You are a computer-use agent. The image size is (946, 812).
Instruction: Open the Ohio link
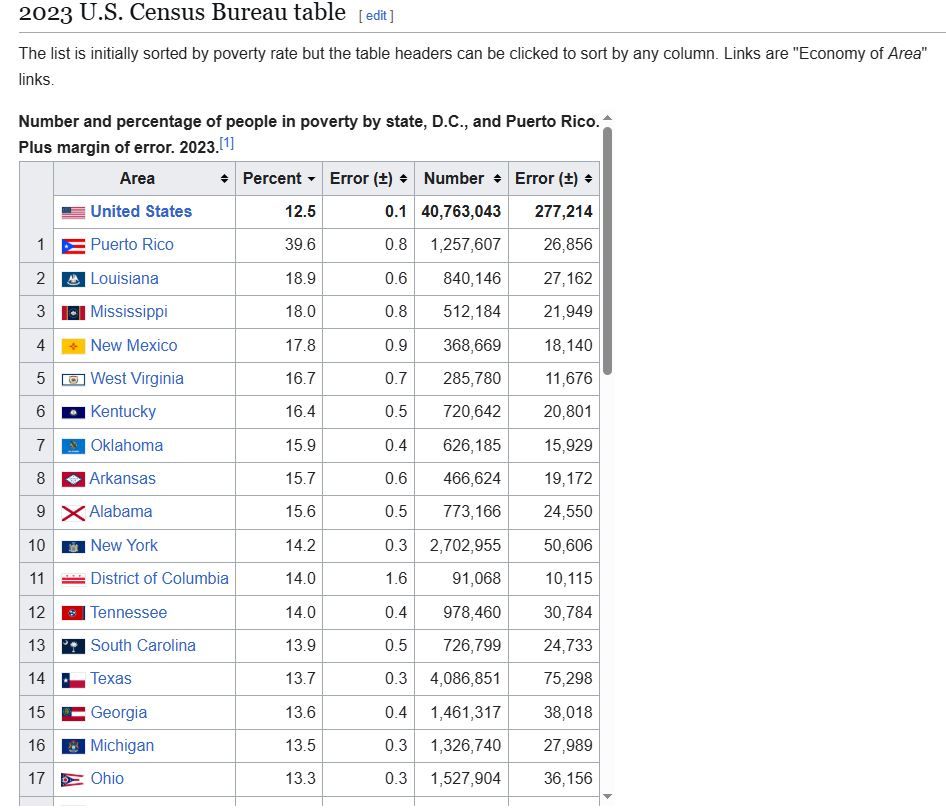[107, 779]
